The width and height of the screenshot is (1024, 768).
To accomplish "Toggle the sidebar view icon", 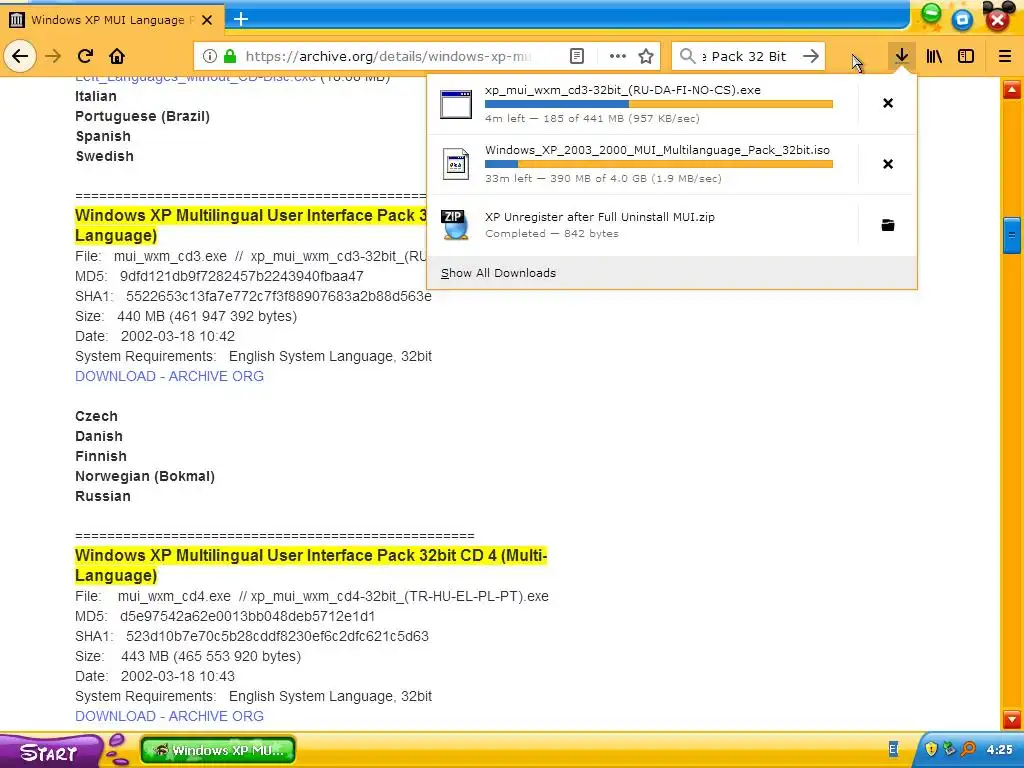I will pyautogui.click(x=966, y=56).
